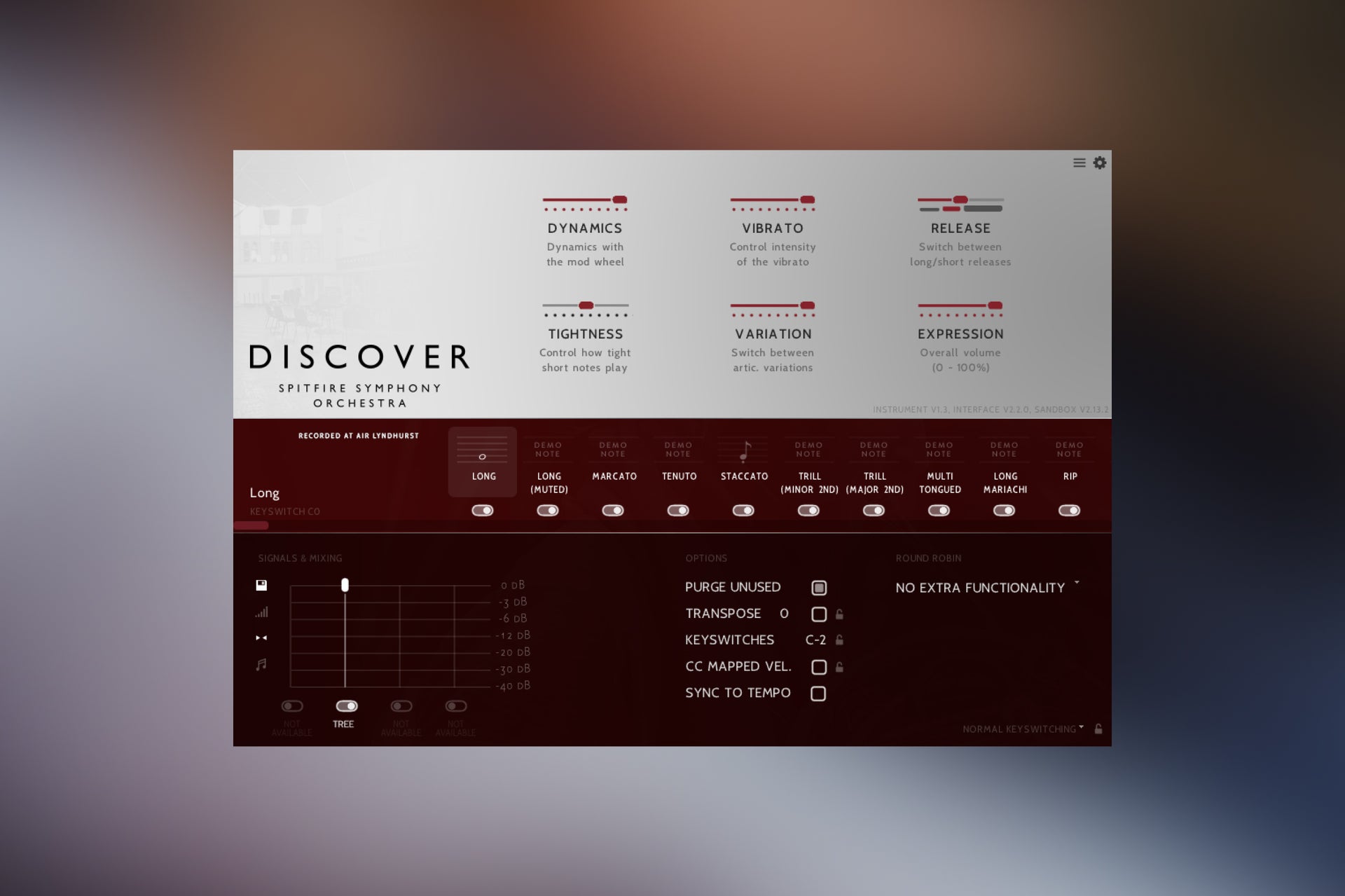The image size is (1345, 896).
Task: Toggle the Purge Unused checkbox
Action: pos(818,588)
